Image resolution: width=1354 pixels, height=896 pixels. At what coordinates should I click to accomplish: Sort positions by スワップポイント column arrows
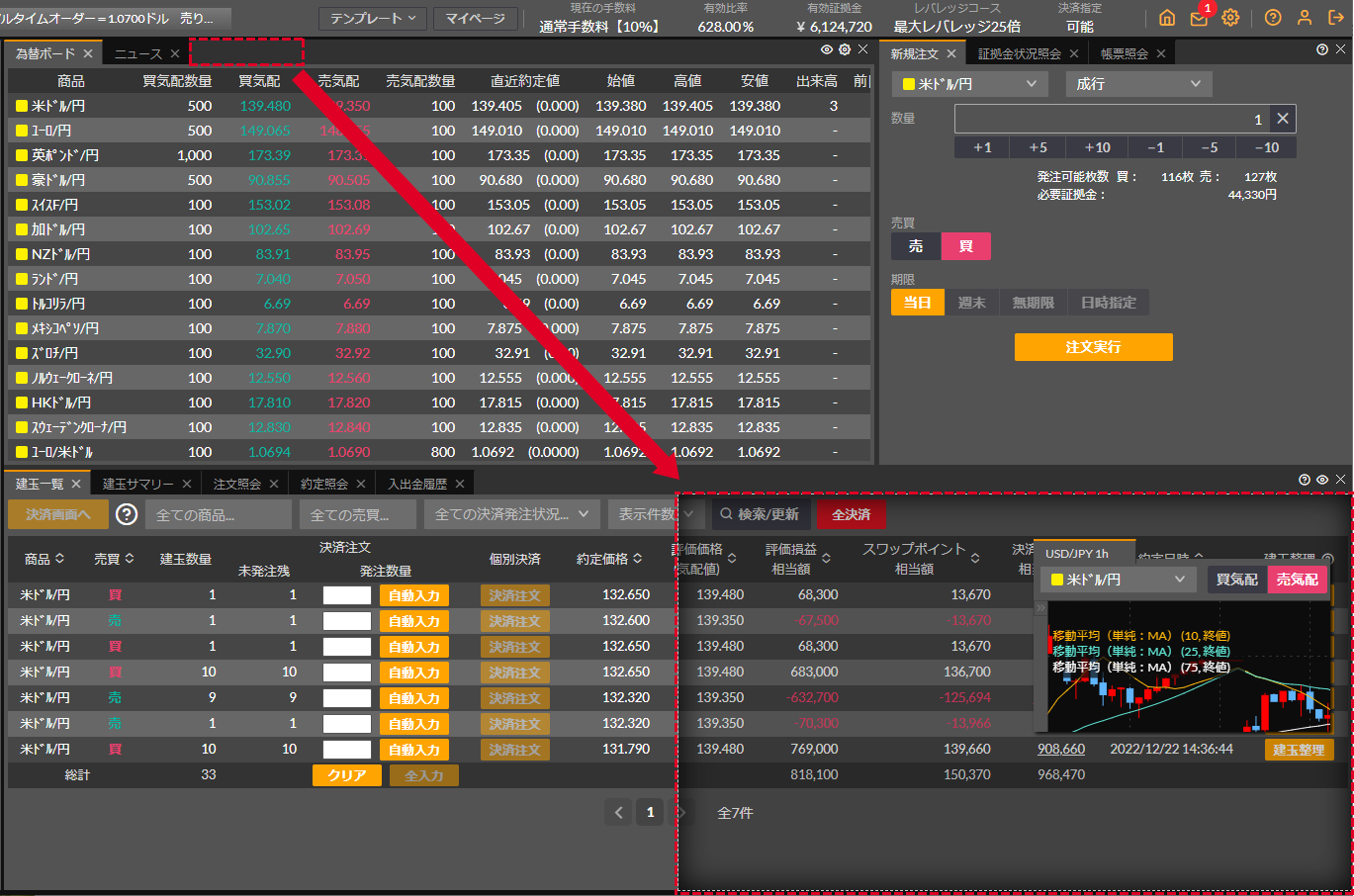pyautogui.click(x=975, y=559)
